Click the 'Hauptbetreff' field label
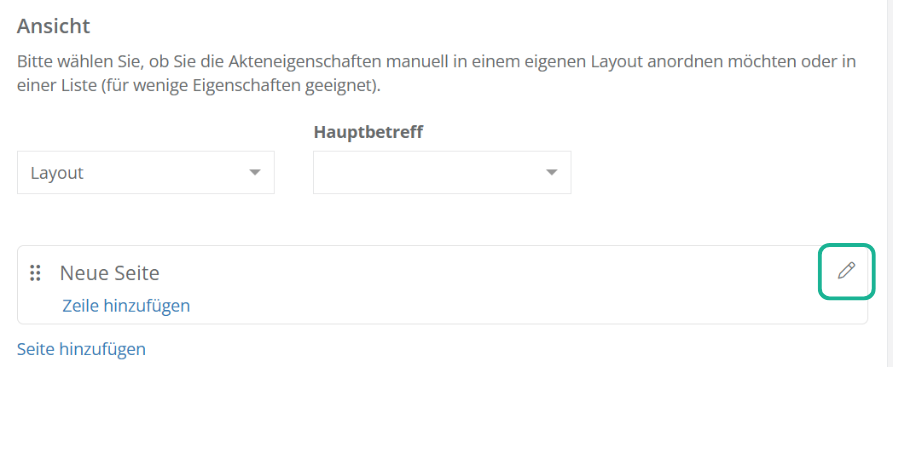The width and height of the screenshot is (900, 450). click(368, 132)
